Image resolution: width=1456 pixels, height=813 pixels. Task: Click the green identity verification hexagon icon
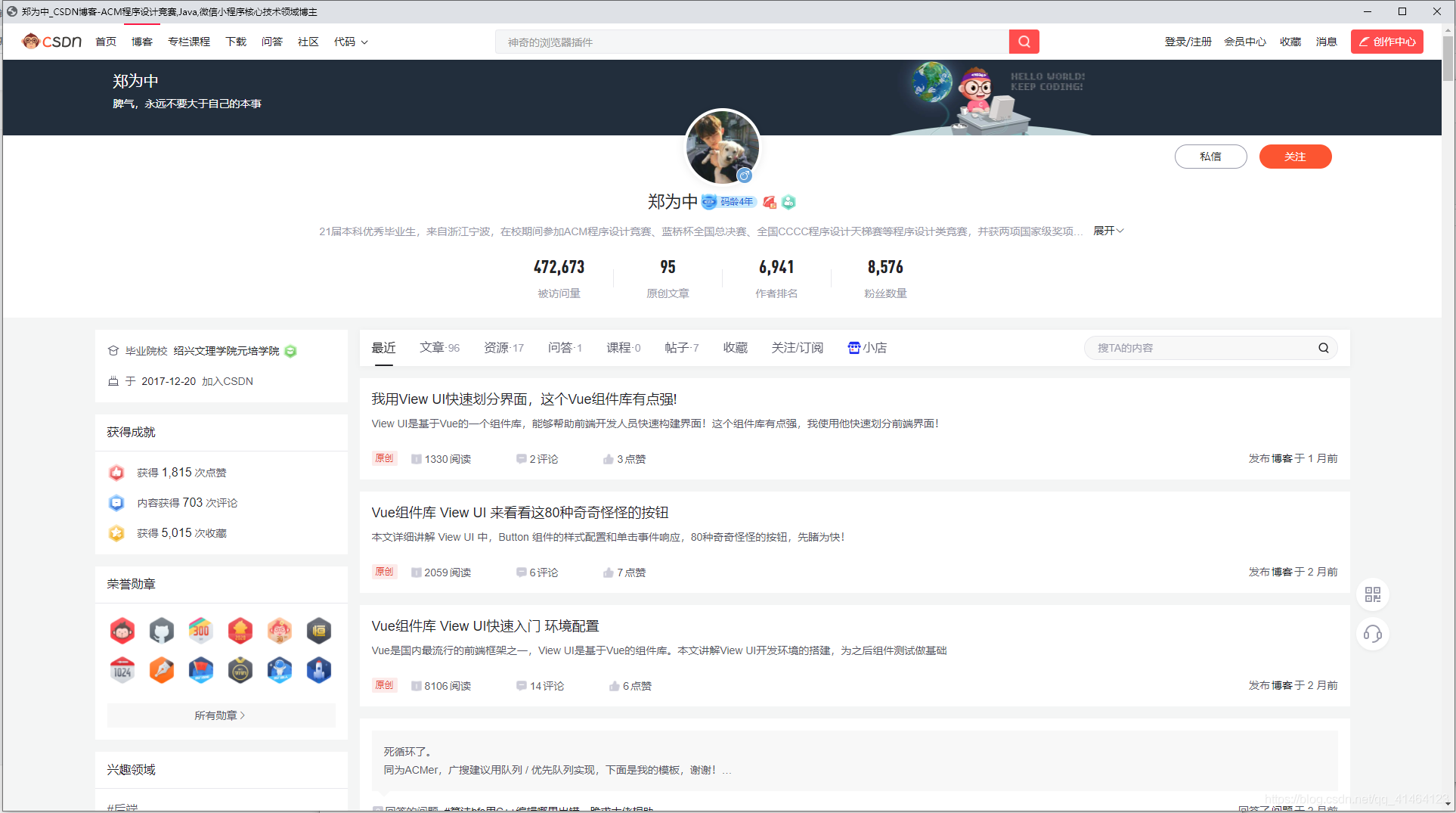[788, 202]
